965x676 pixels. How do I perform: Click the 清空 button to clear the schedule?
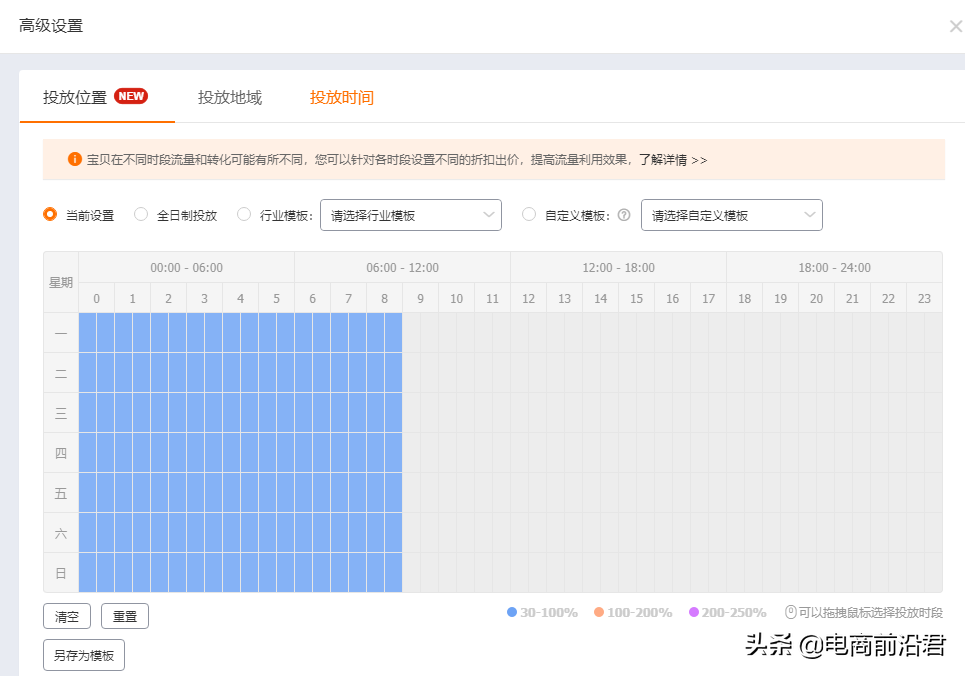(66, 616)
